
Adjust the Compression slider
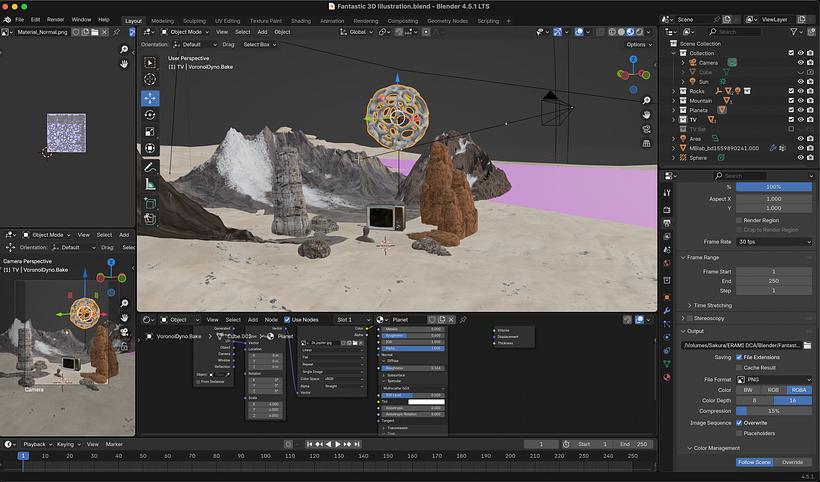(x=773, y=411)
